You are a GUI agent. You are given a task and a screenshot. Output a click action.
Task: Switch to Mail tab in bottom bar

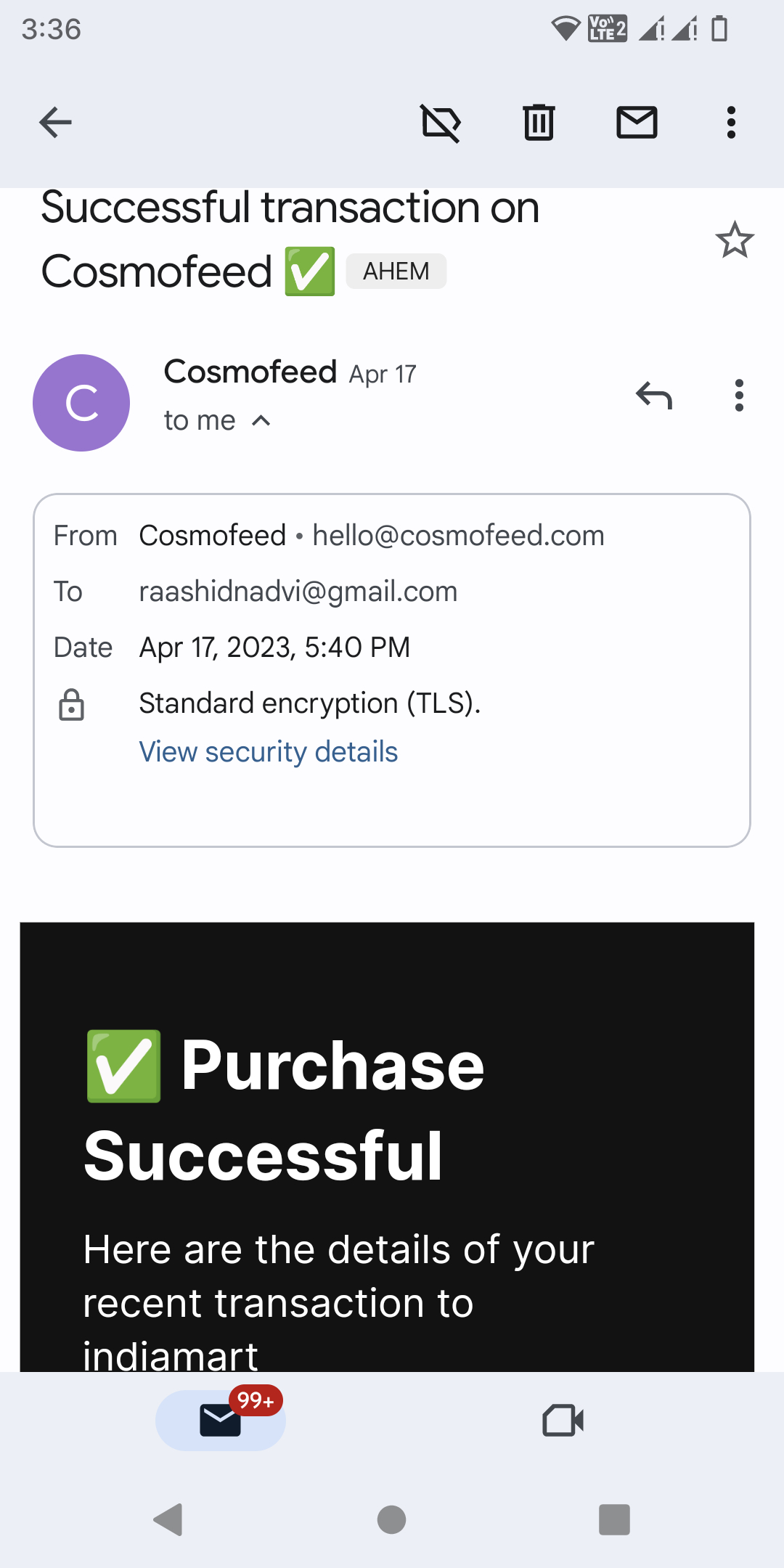pos(221,1420)
